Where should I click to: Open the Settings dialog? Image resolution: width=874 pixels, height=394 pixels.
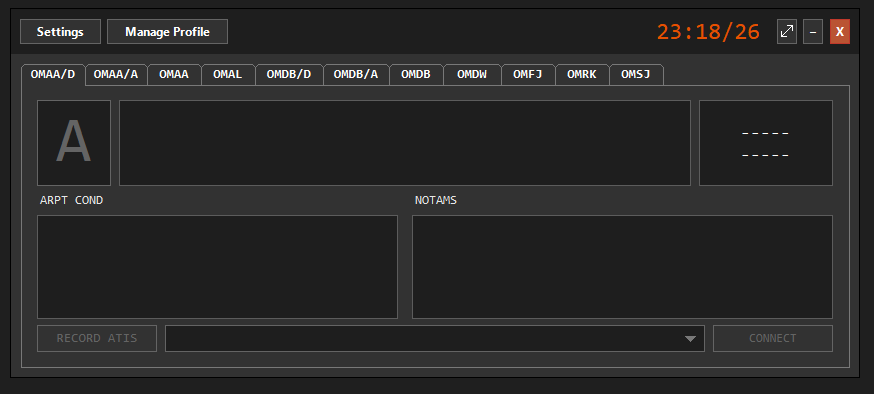(x=60, y=32)
